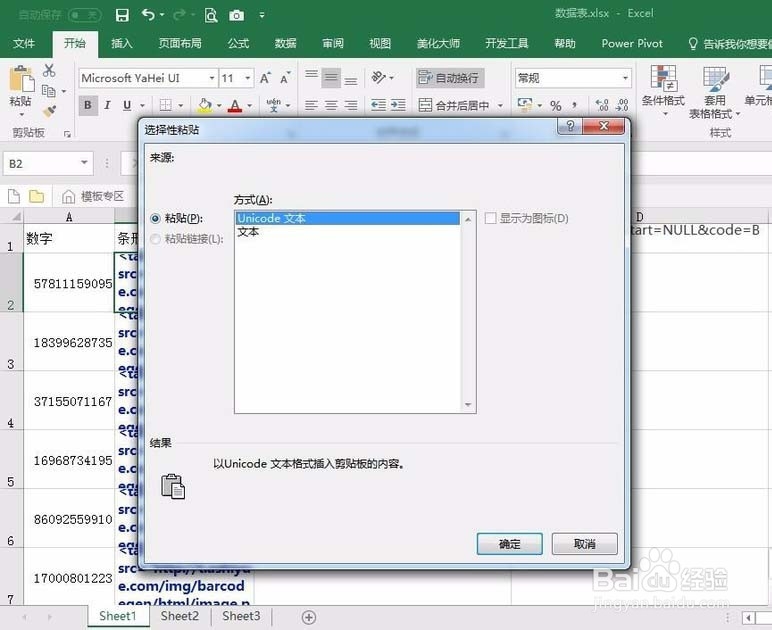Expand the Paste button dropdown arrow
The width and height of the screenshot is (772, 630).
point(22,115)
